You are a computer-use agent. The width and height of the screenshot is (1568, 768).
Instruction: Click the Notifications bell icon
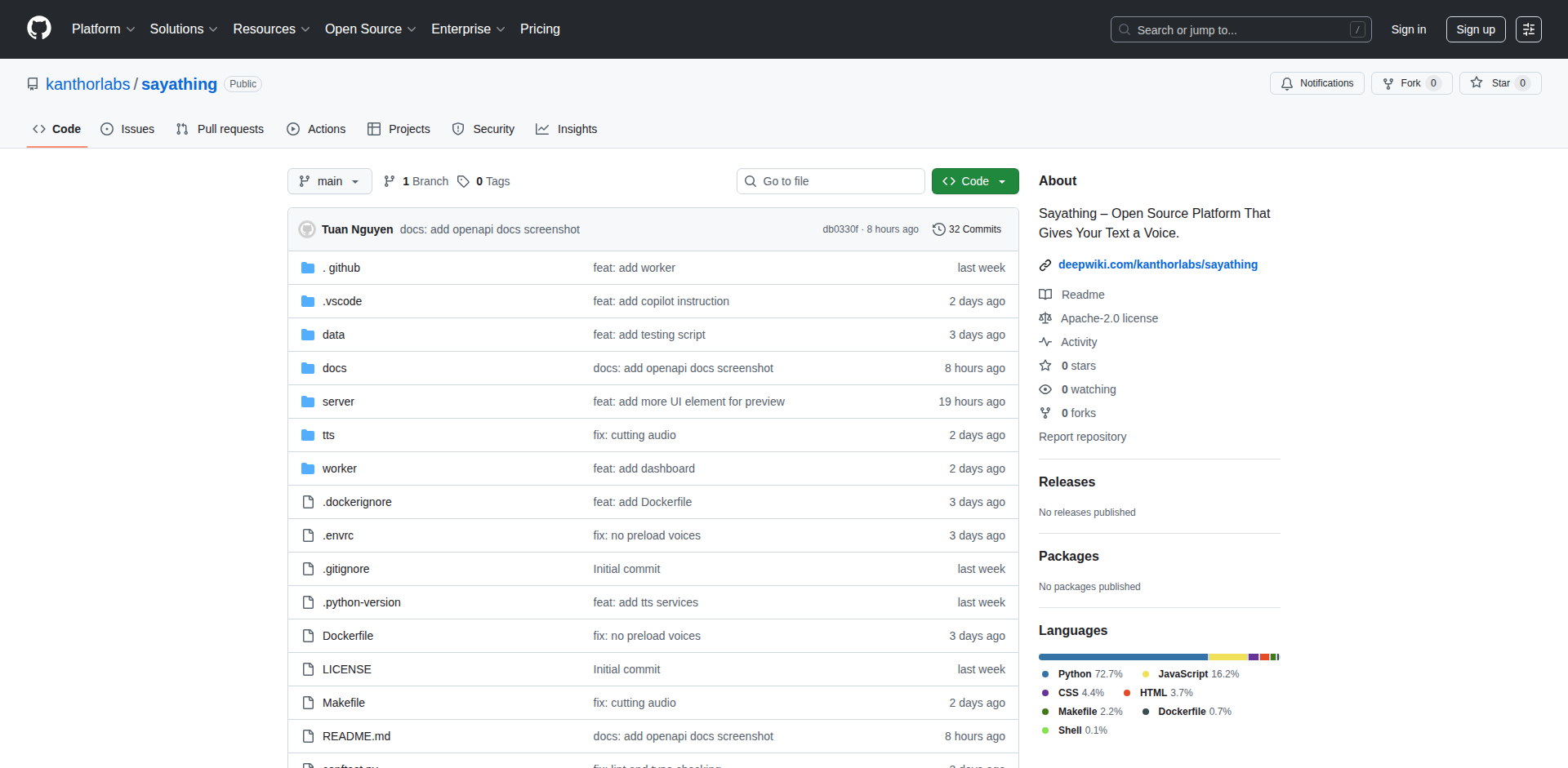click(1287, 83)
